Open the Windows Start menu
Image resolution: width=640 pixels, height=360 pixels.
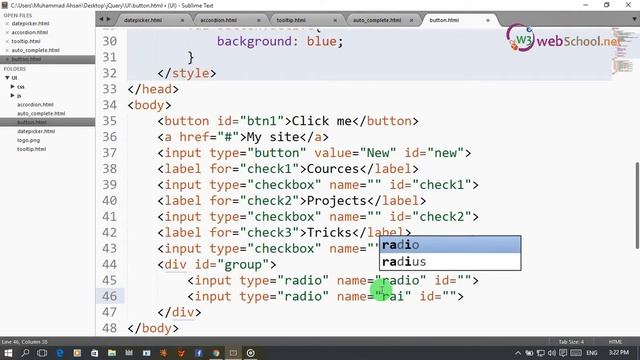pos(8,353)
